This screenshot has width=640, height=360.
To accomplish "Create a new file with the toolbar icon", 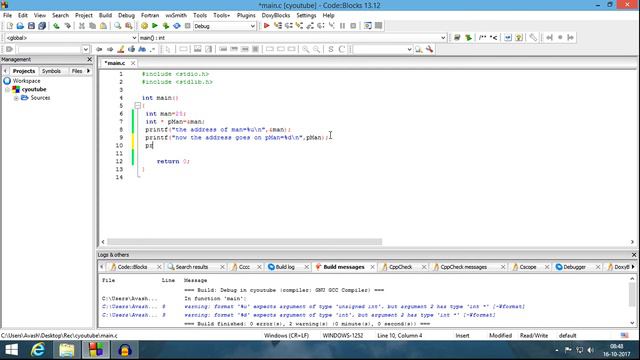I will [x=9, y=26].
